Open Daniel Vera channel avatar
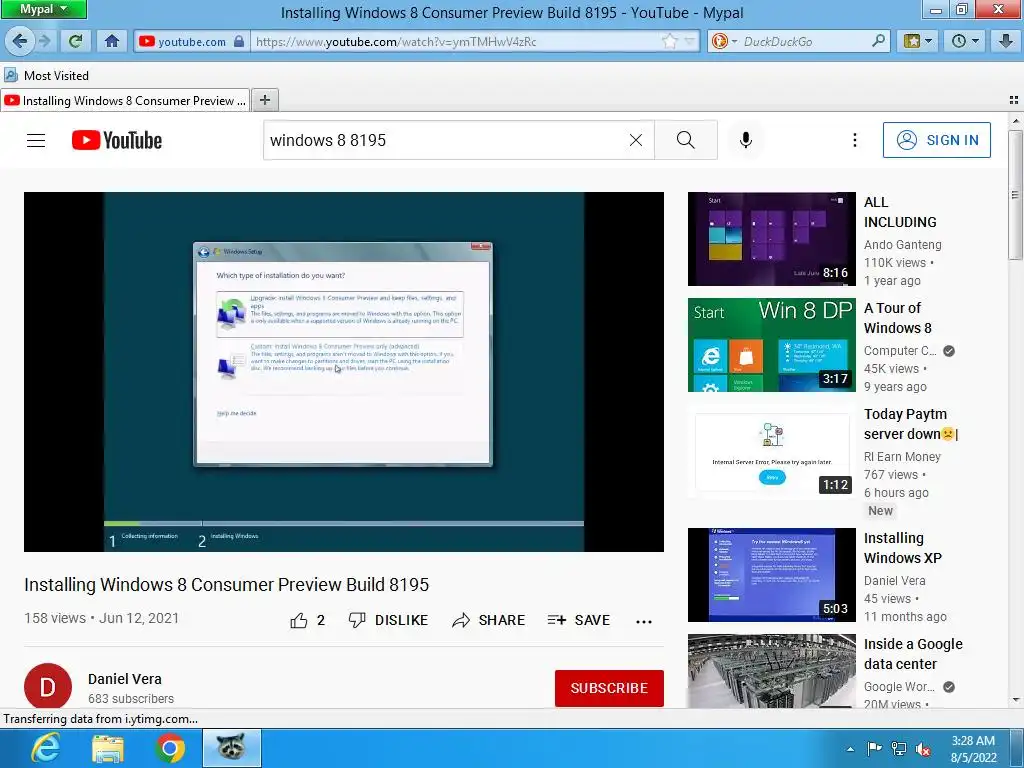1024x768 pixels. (x=48, y=686)
